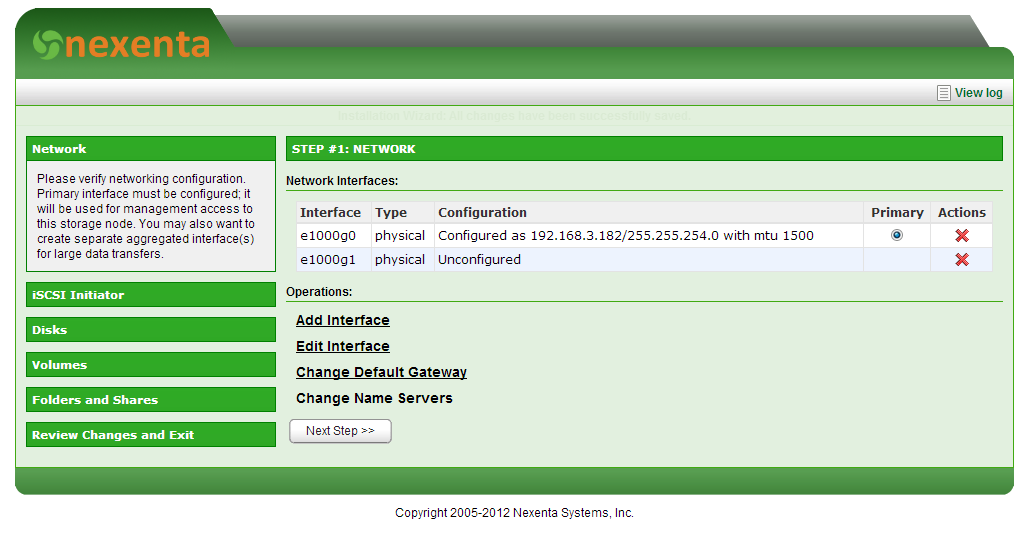Viewport: 1029px width, 536px height.
Task: Select the e1000g1 interface name cell
Action: [333, 260]
